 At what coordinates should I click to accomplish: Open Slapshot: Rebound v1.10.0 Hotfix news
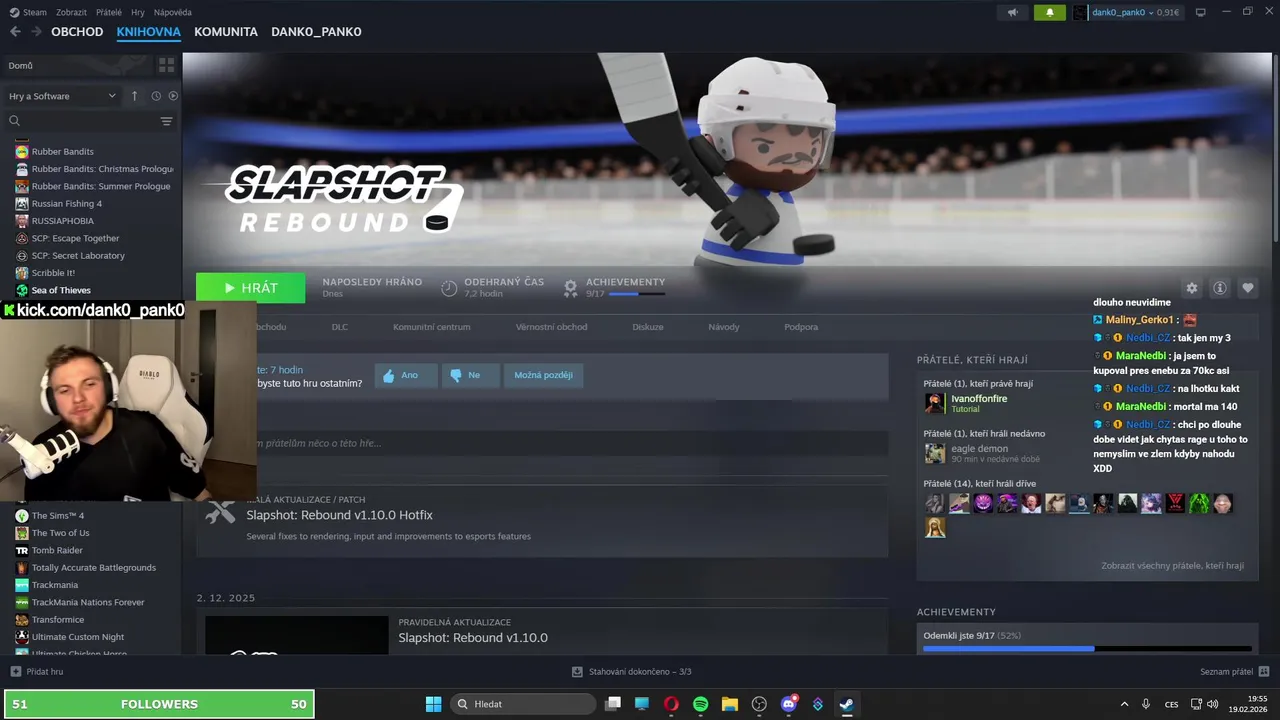[x=339, y=515]
